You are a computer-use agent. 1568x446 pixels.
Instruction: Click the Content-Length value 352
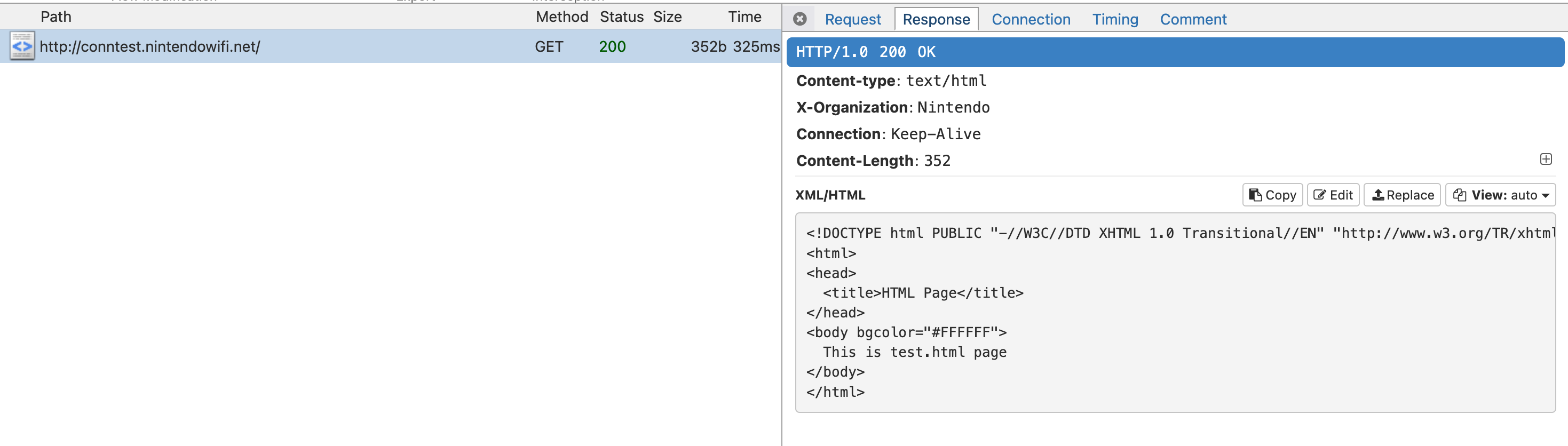(937, 161)
